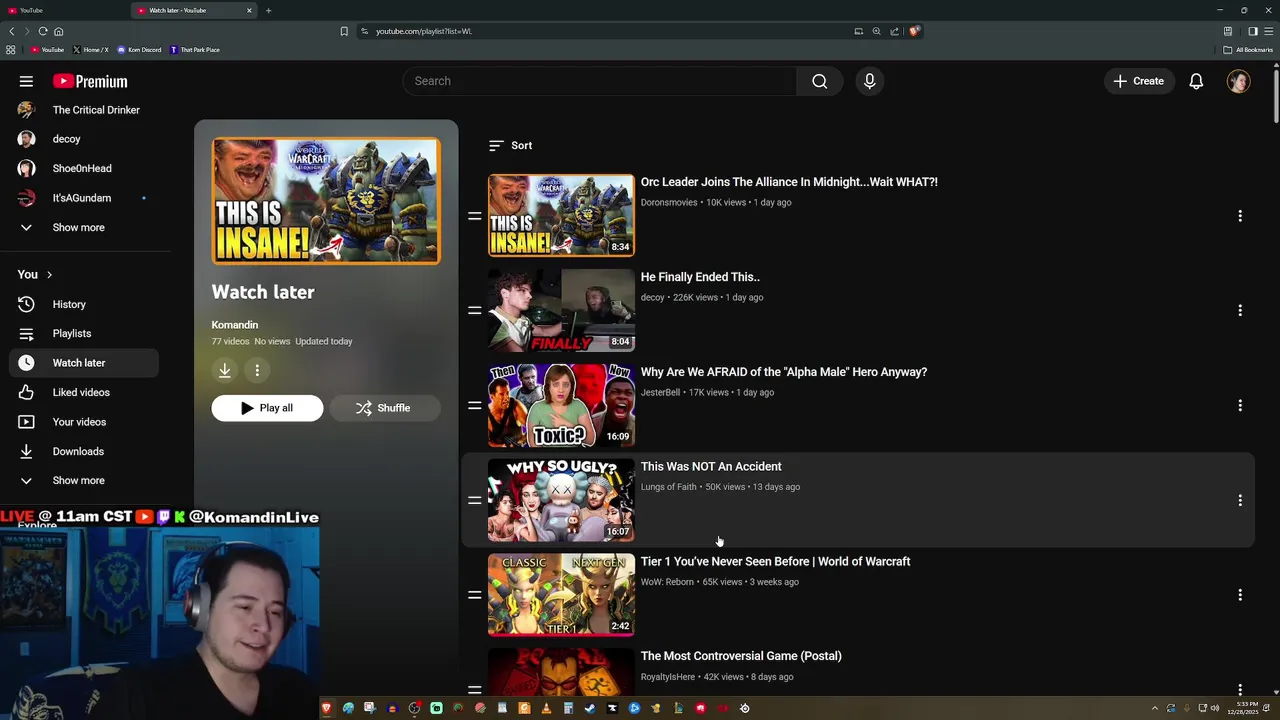Download the Watch later playlist

[x=225, y=371]
